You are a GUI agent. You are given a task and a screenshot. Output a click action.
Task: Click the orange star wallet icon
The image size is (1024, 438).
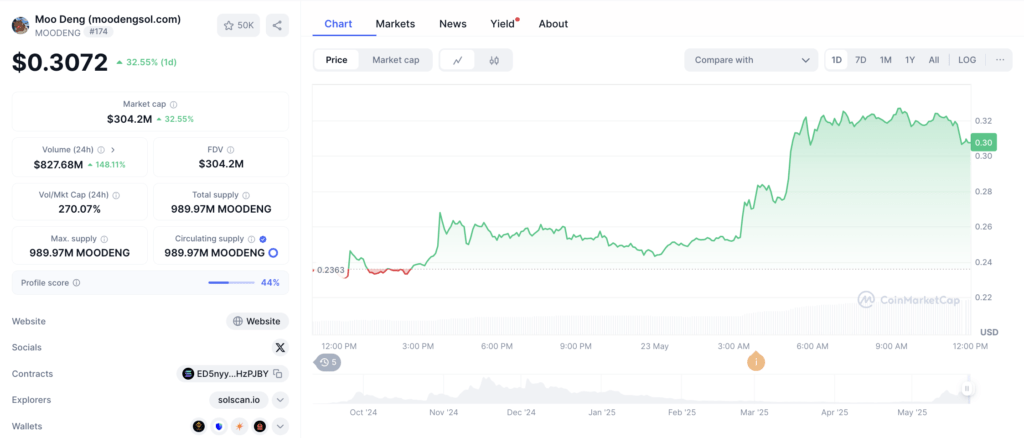coord(240,426)
